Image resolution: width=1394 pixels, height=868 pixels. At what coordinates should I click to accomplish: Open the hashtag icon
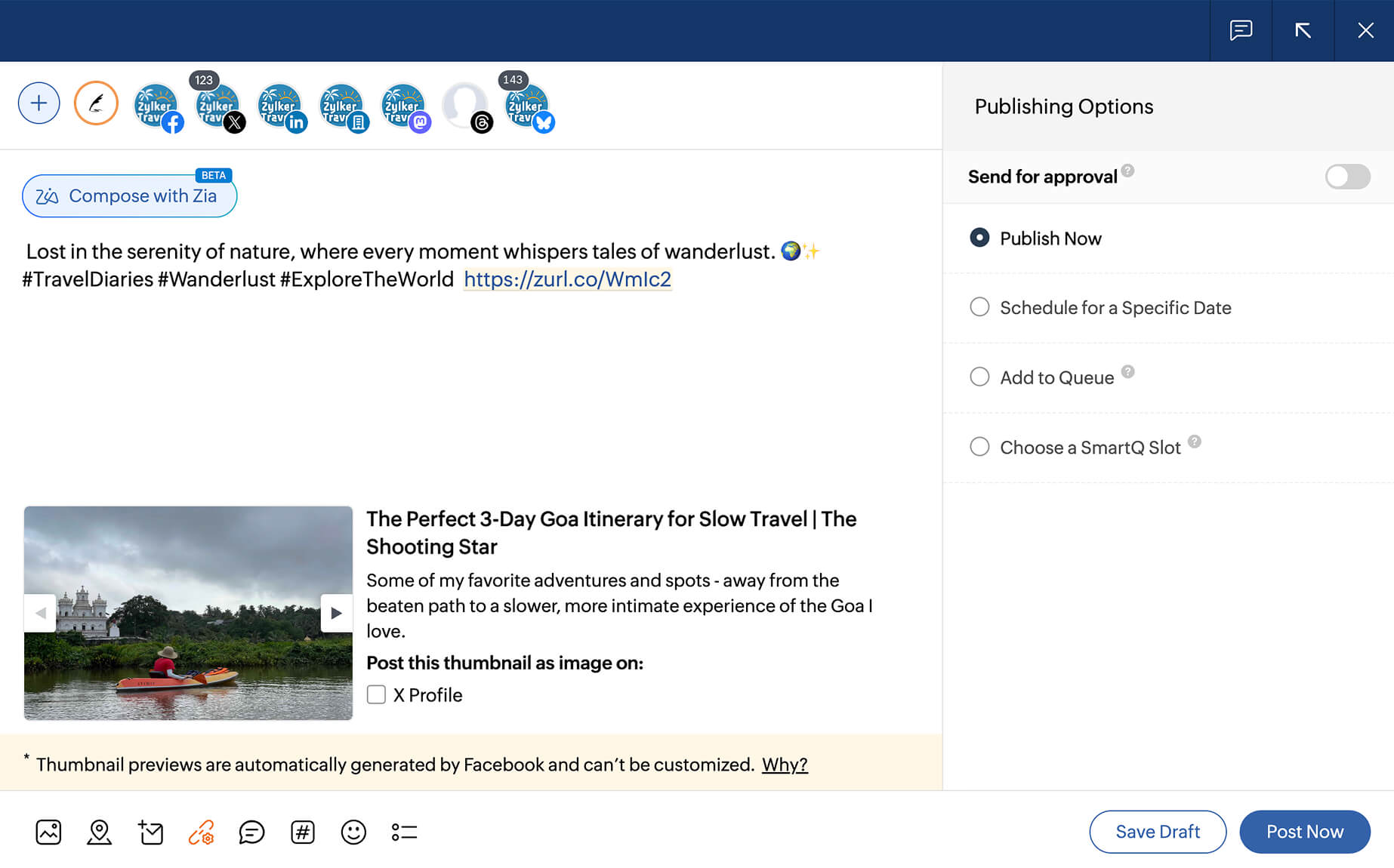[x=303, y=832]
